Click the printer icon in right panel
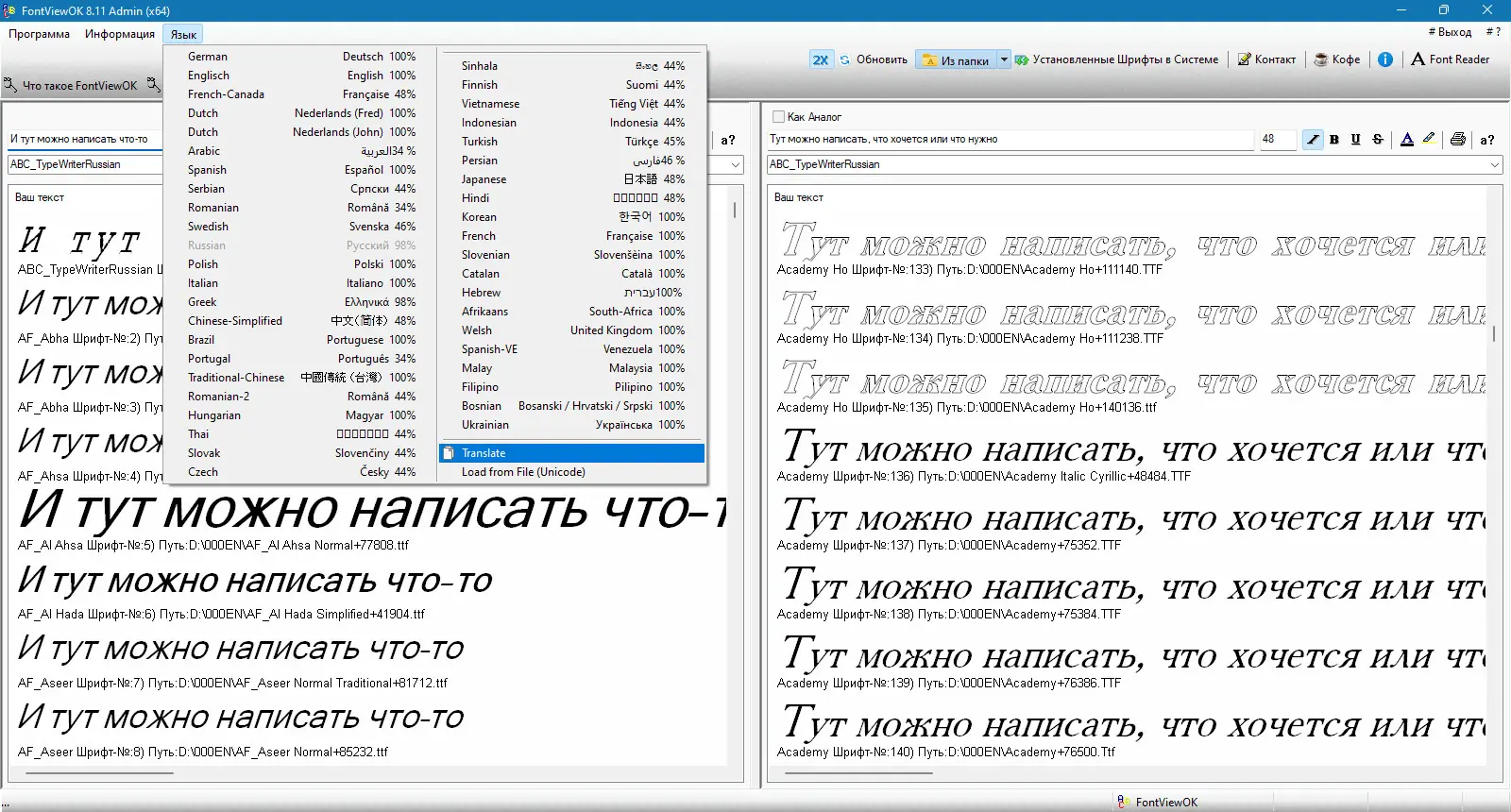The width and height of the screenshot is (1511, 812). point(1458,140)
